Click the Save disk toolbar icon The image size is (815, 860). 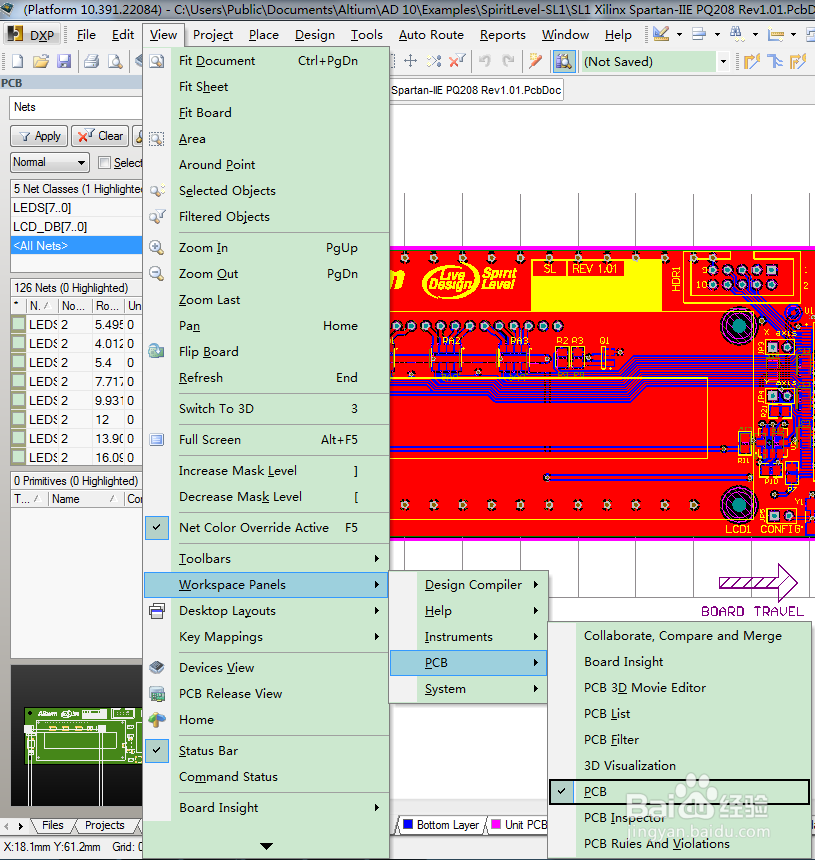point(64,61)
